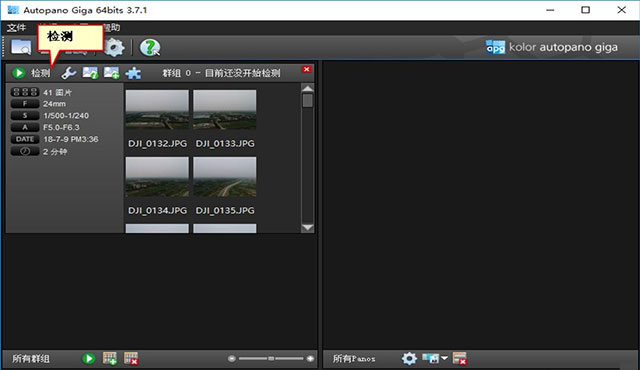Image resolution: width=640 pixels, height=370 pixels.
Task: Click the render all panos icon
Action: click(x=430, y=359)
